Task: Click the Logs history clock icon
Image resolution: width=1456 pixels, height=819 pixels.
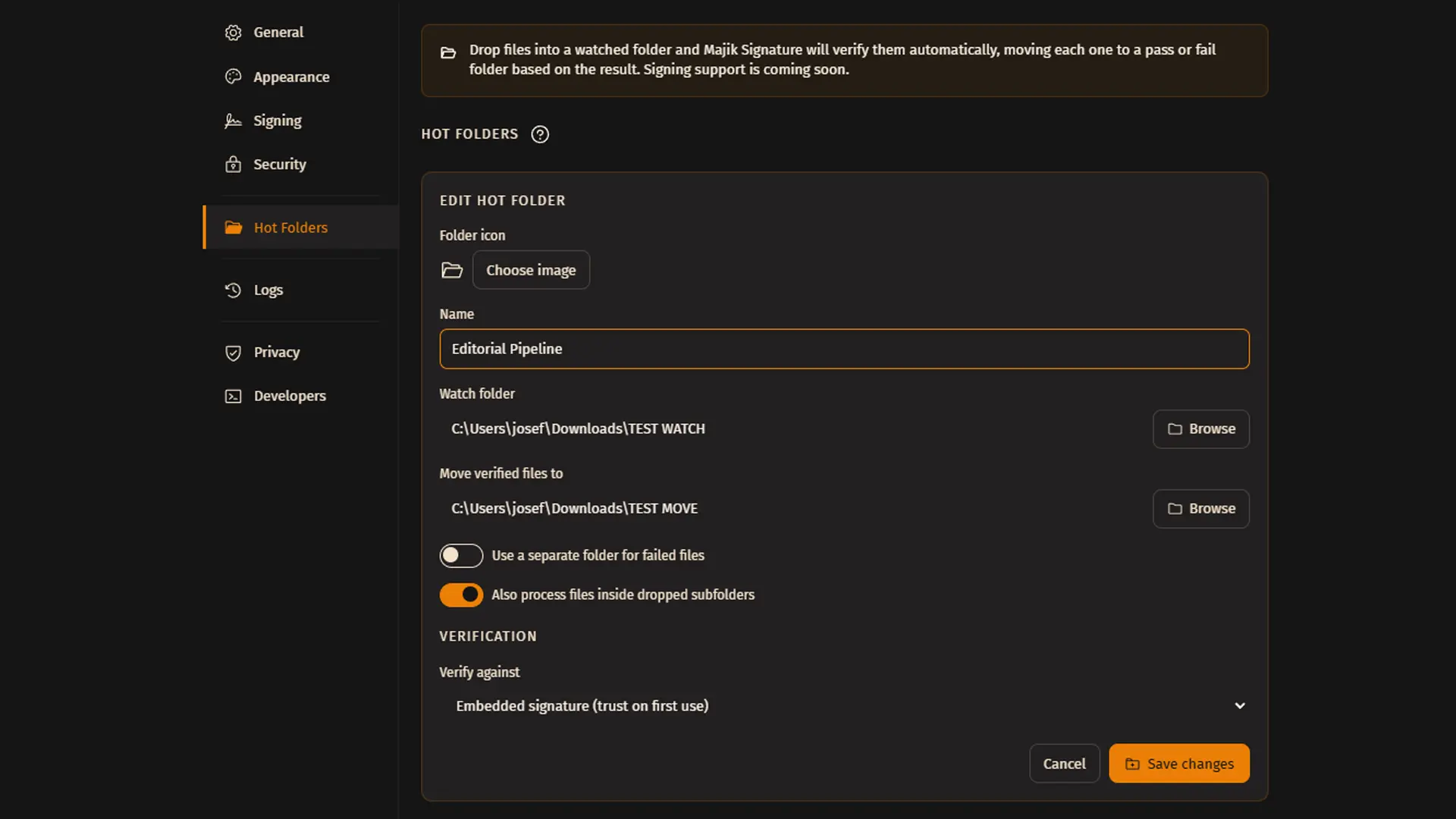Action: 233,290
